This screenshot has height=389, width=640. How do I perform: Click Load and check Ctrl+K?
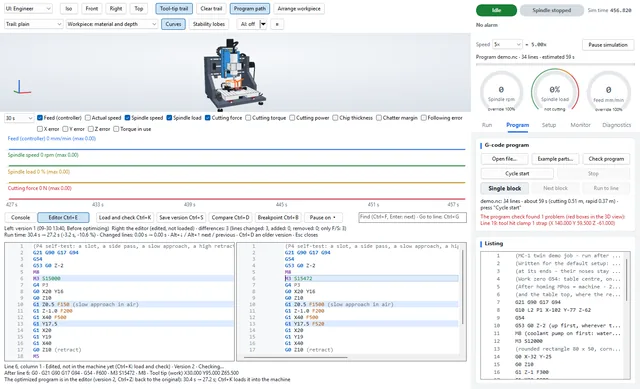tap(125, 218)
